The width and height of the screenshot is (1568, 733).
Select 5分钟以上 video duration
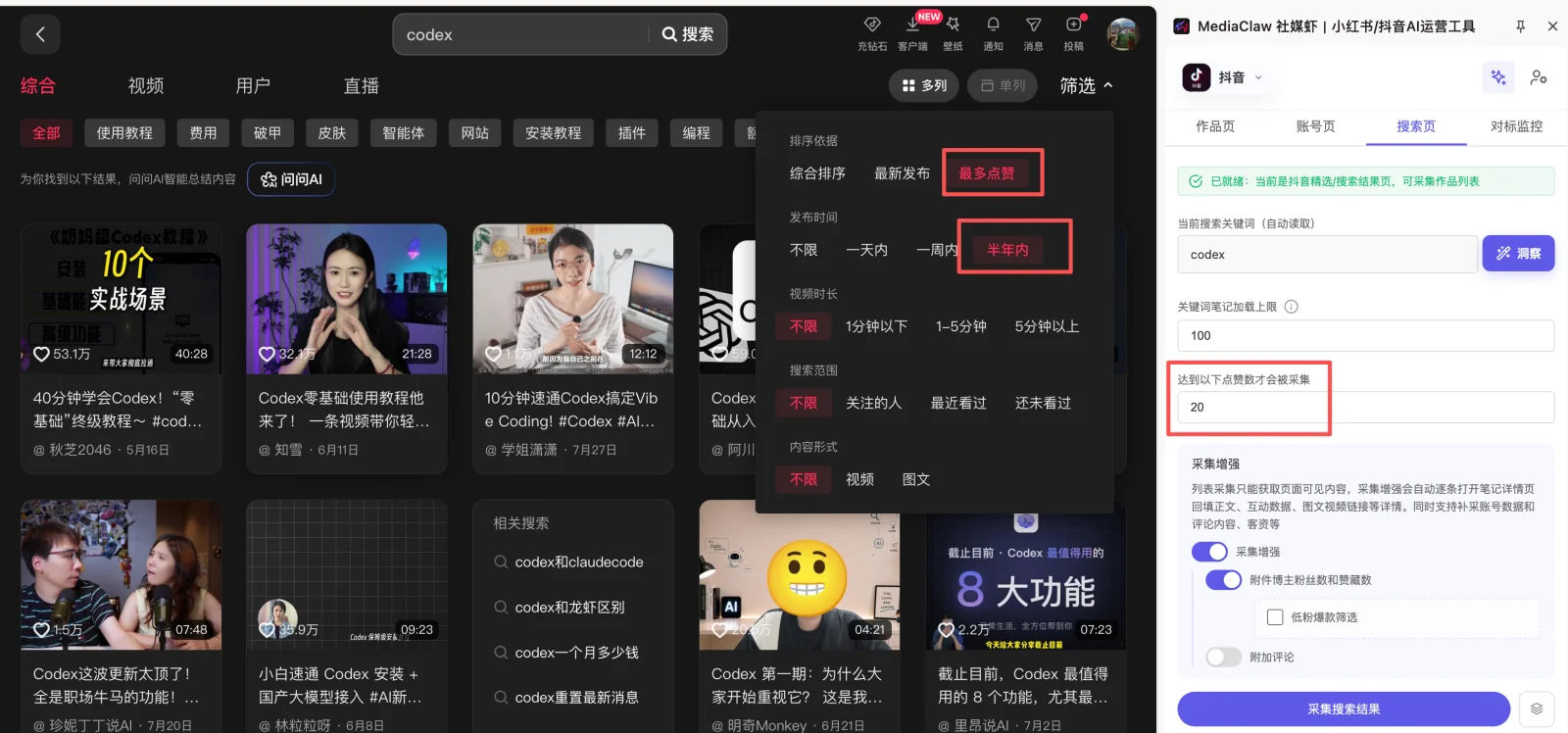[x=1047, y=326]
